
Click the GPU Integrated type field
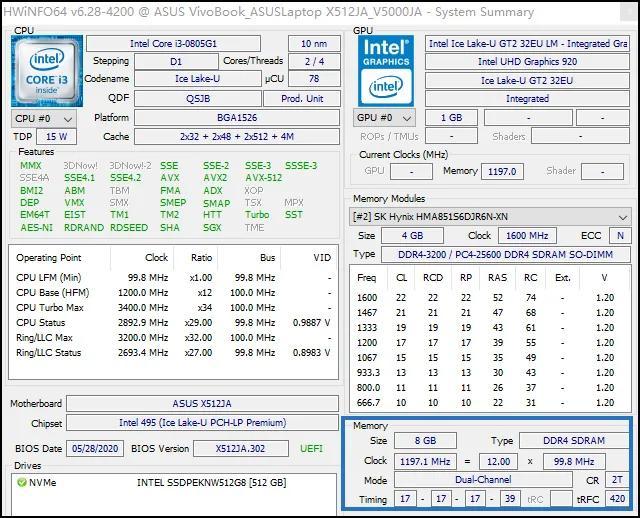click(527, 99)
